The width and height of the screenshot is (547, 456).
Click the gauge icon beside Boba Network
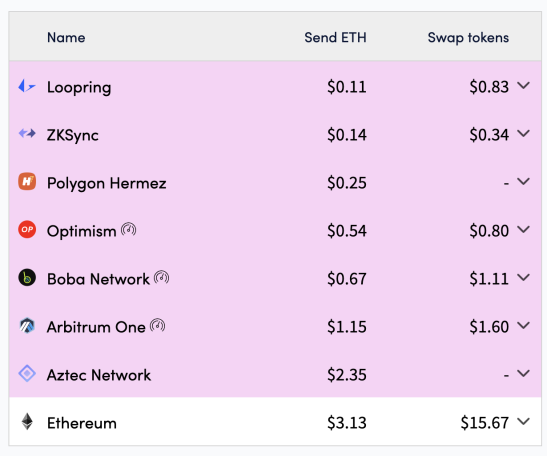162,278
